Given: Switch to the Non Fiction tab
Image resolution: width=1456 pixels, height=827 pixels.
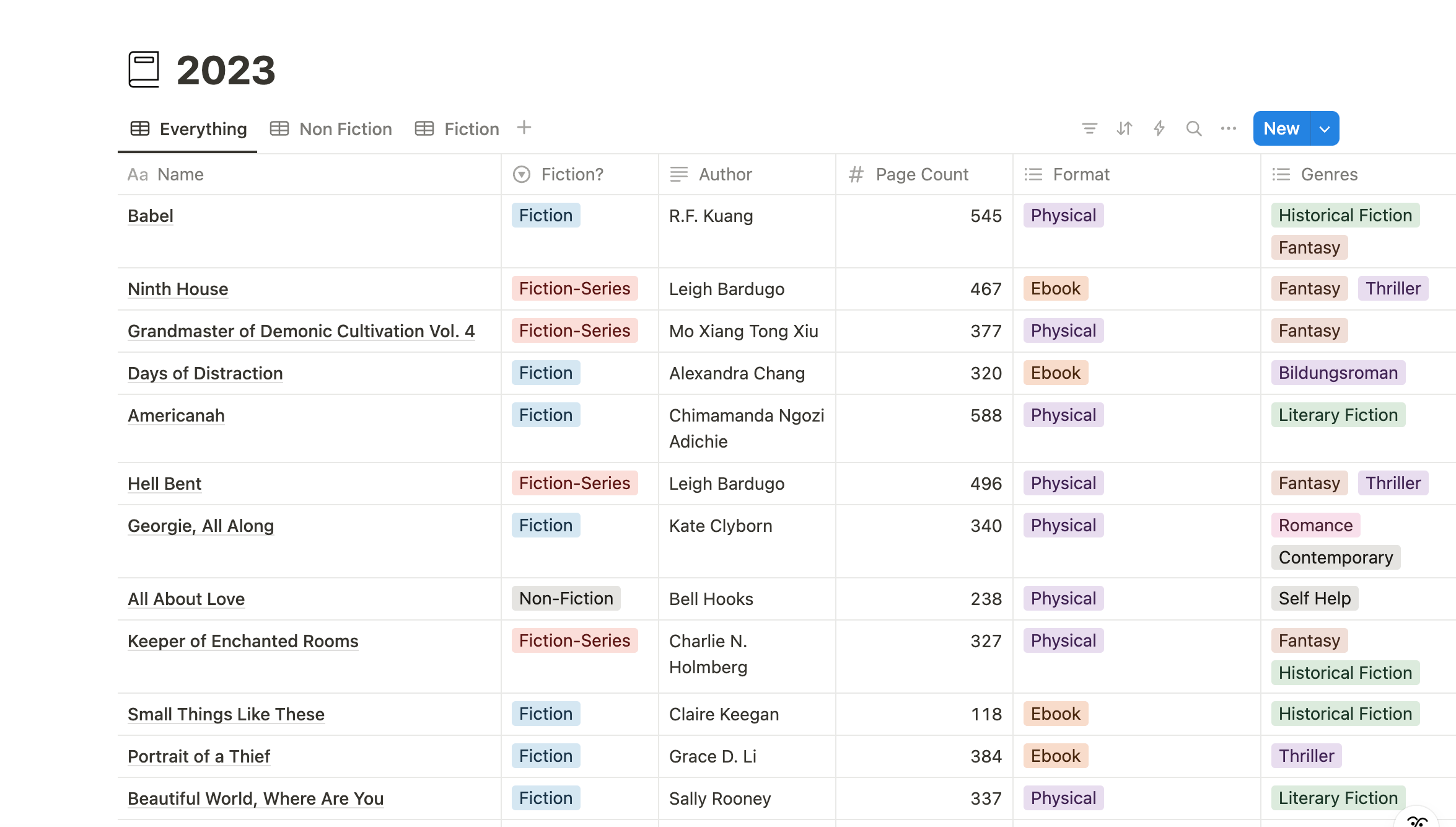Looking at the screenshot, I should pyautogui.click(x=331, y=129).
